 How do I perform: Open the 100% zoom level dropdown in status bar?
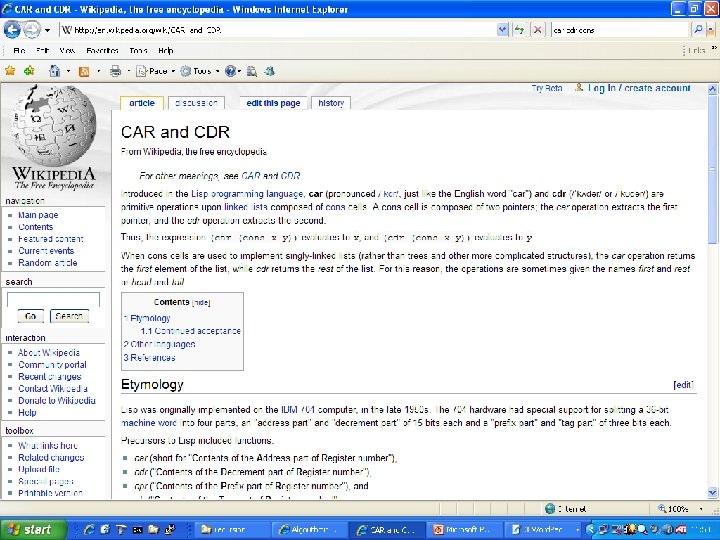pos(701,509)
